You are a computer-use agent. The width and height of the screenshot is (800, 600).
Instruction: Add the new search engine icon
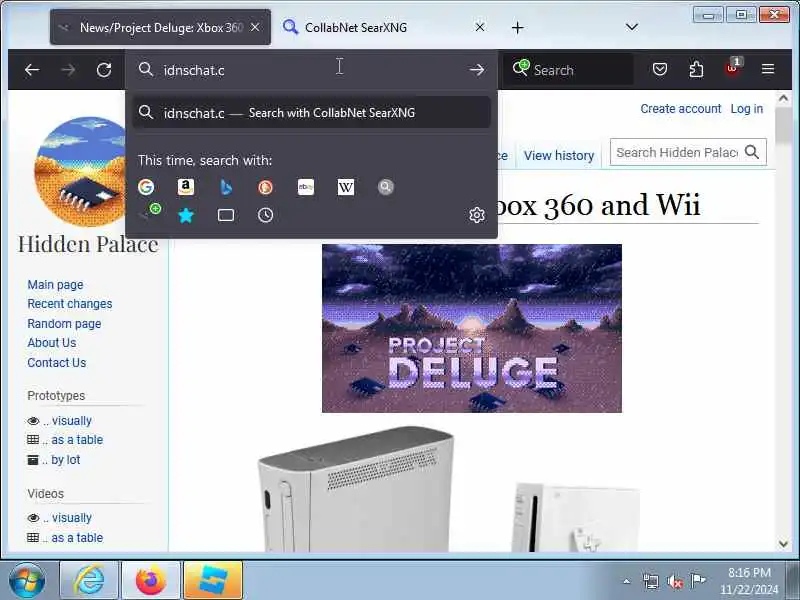point(149,212)
